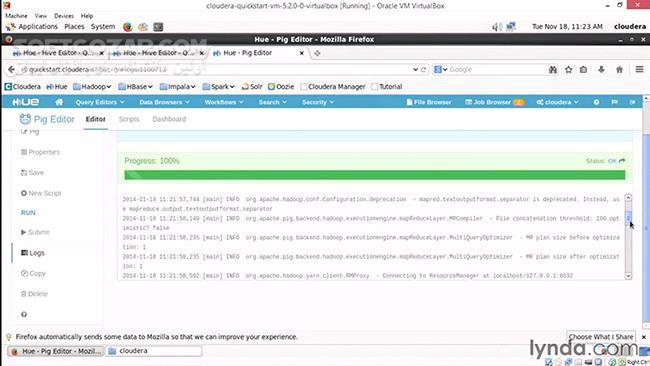This screenshot has height=366, width=650.
Task: Click the log panel scrollbar thumb
Action: [628, 218]
